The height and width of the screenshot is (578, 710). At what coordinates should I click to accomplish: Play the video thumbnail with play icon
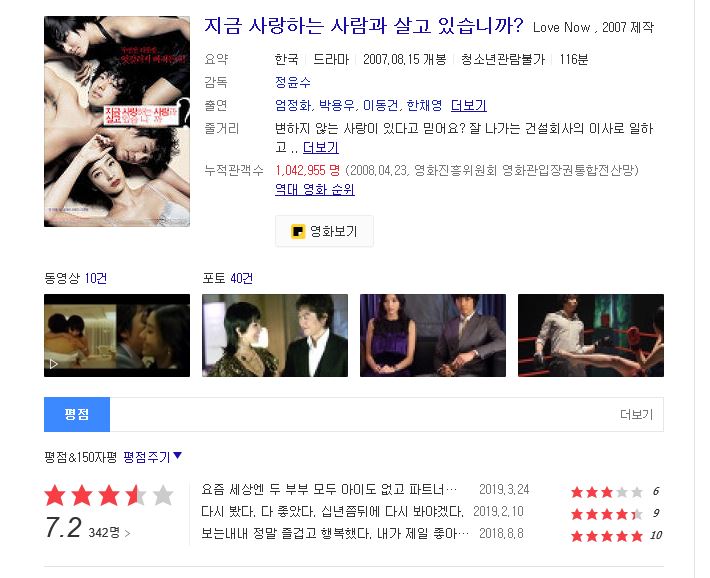pos(117,335)
